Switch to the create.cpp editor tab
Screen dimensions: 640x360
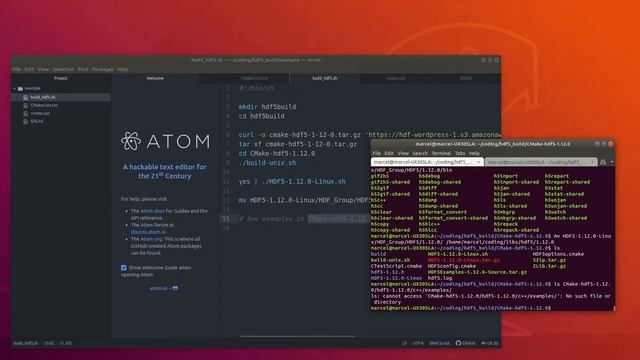396,78
